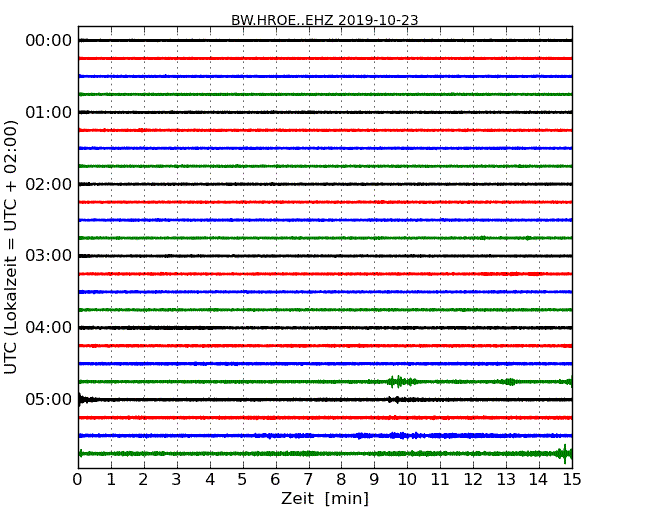Click the x-axis tick label 3

[x=177, y=480]
